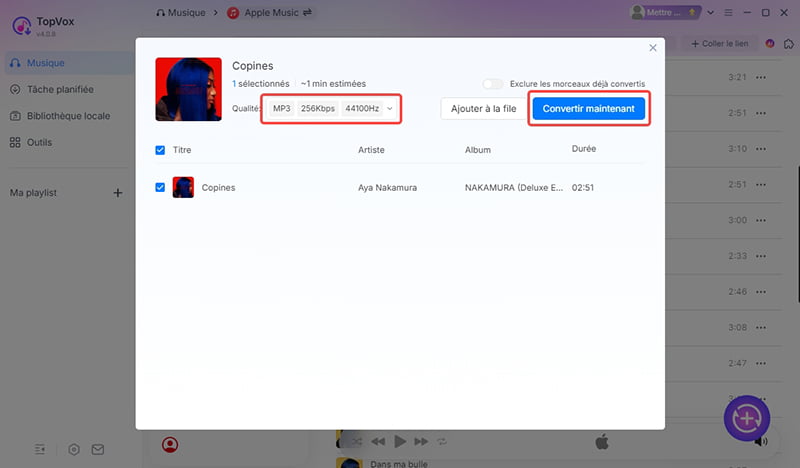Click the mail feedback icon
The image size is (800, 468).
tap(98, 450)
